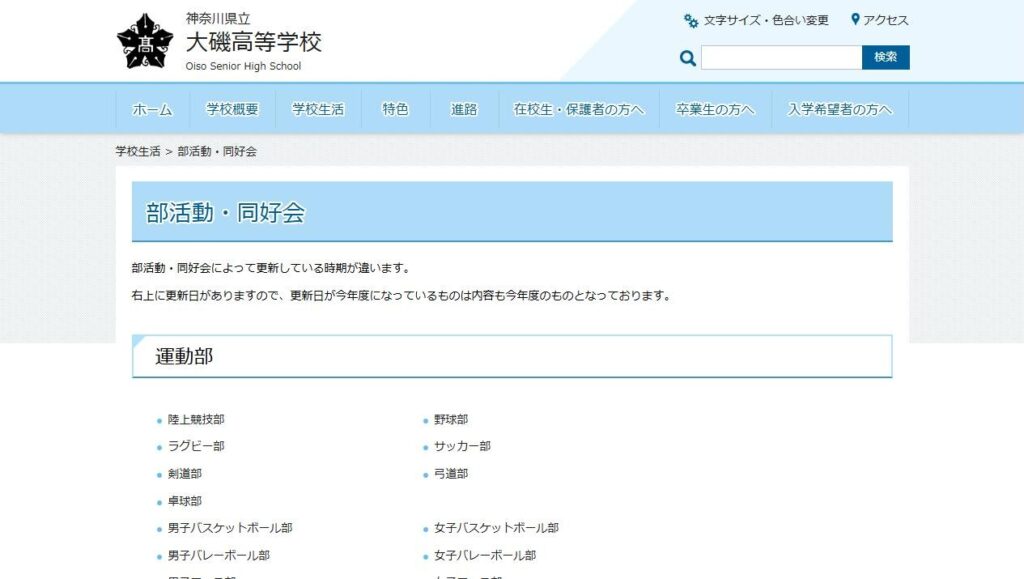Open the サッカー部 club link
Screen dimensions: 1024x579
pyautogui.click(x=462, y=446)
